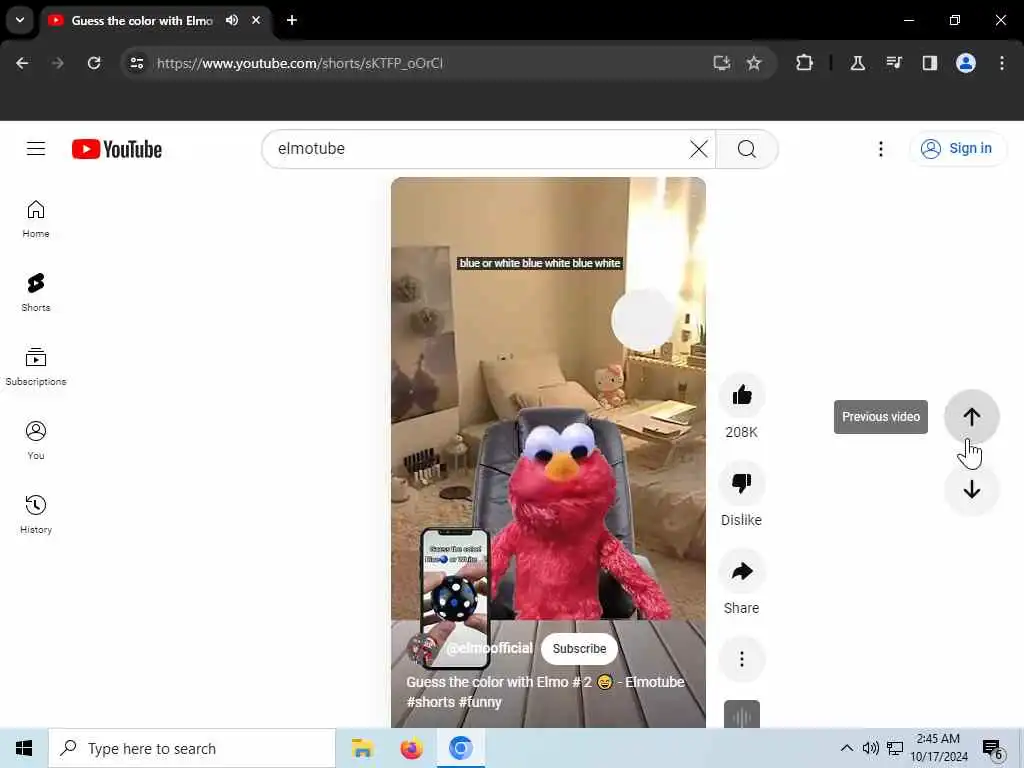Image resolution: width=1024 pixels, height=768 pixels.
Task: Close the Guess the color tab
Action: pyautogui.click(x=256, y=20)
